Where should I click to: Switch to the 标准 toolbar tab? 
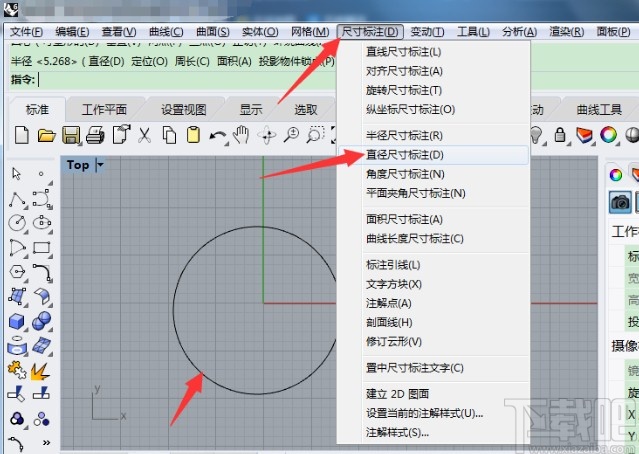[37, 110]
